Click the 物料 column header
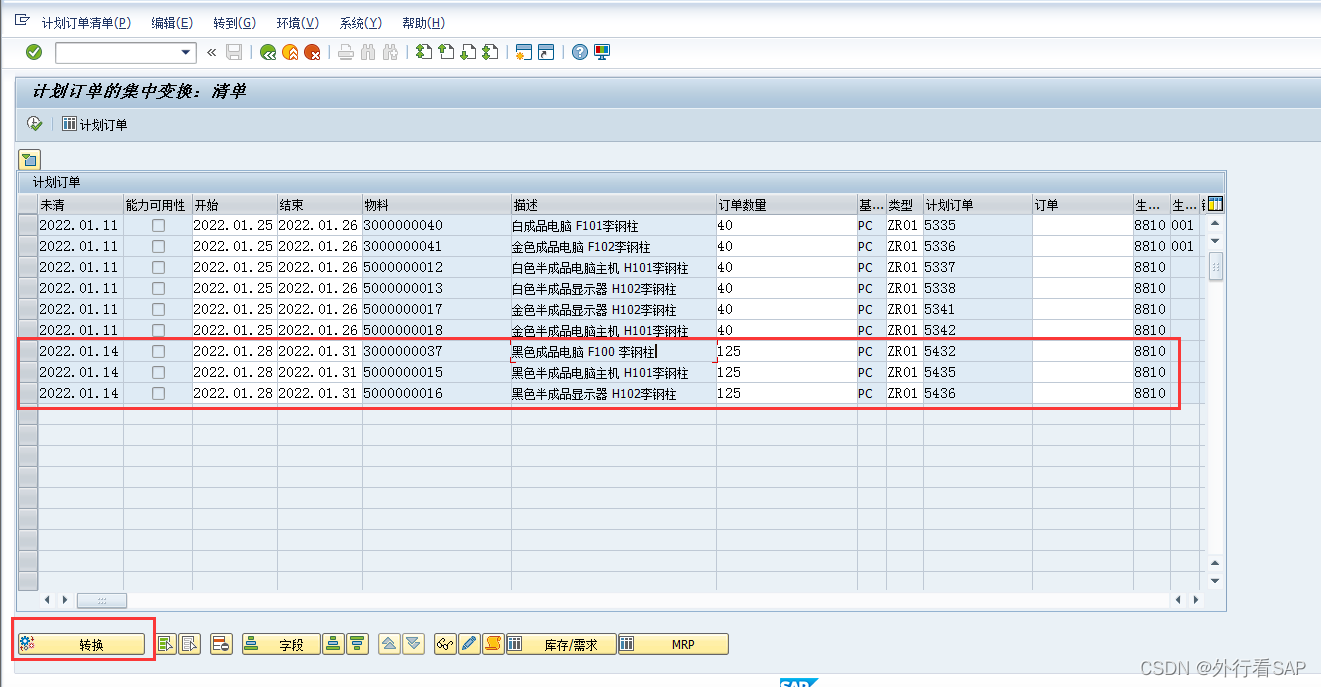This screenshot has height=687, width=1321. [436, 205]
